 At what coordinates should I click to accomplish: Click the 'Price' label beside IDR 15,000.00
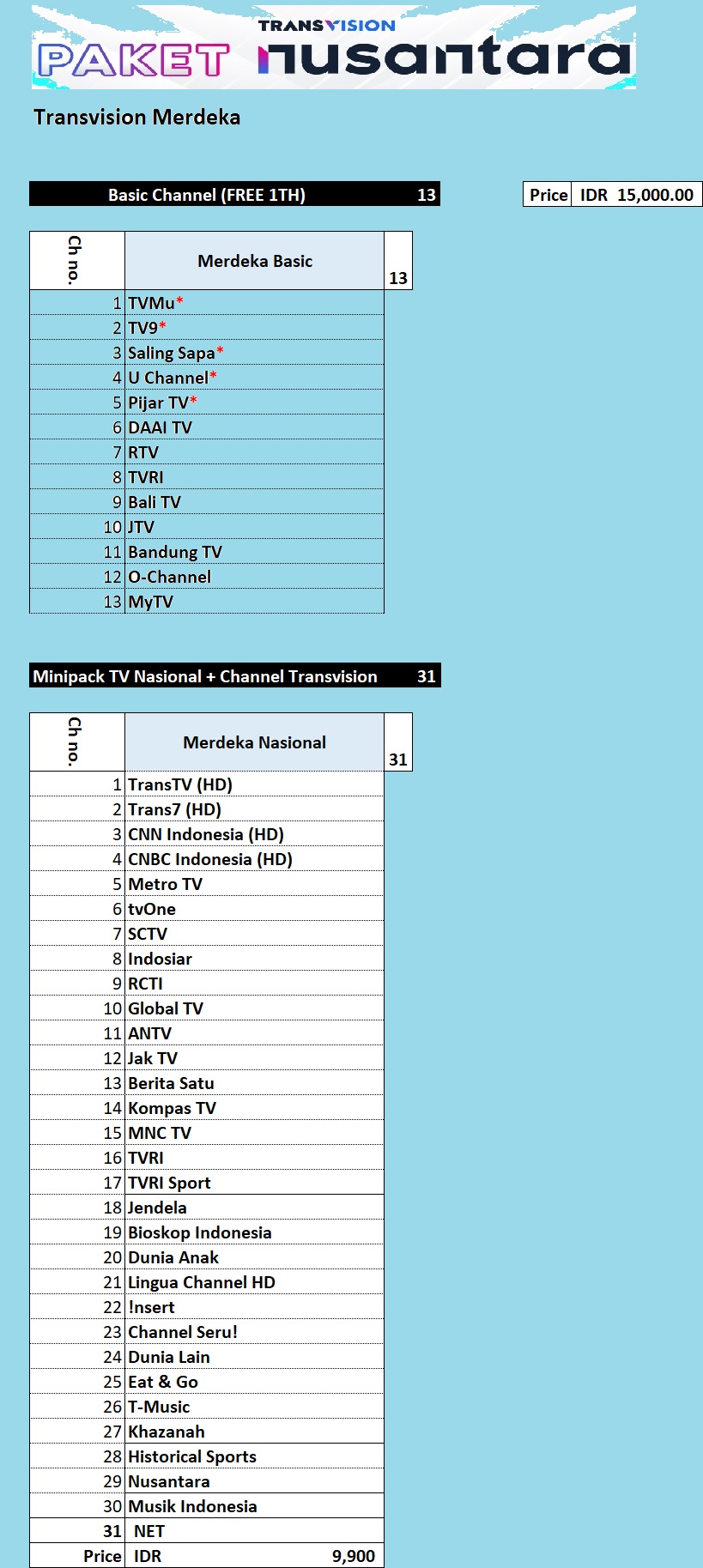pyautogui.click(x=548, y=194)
